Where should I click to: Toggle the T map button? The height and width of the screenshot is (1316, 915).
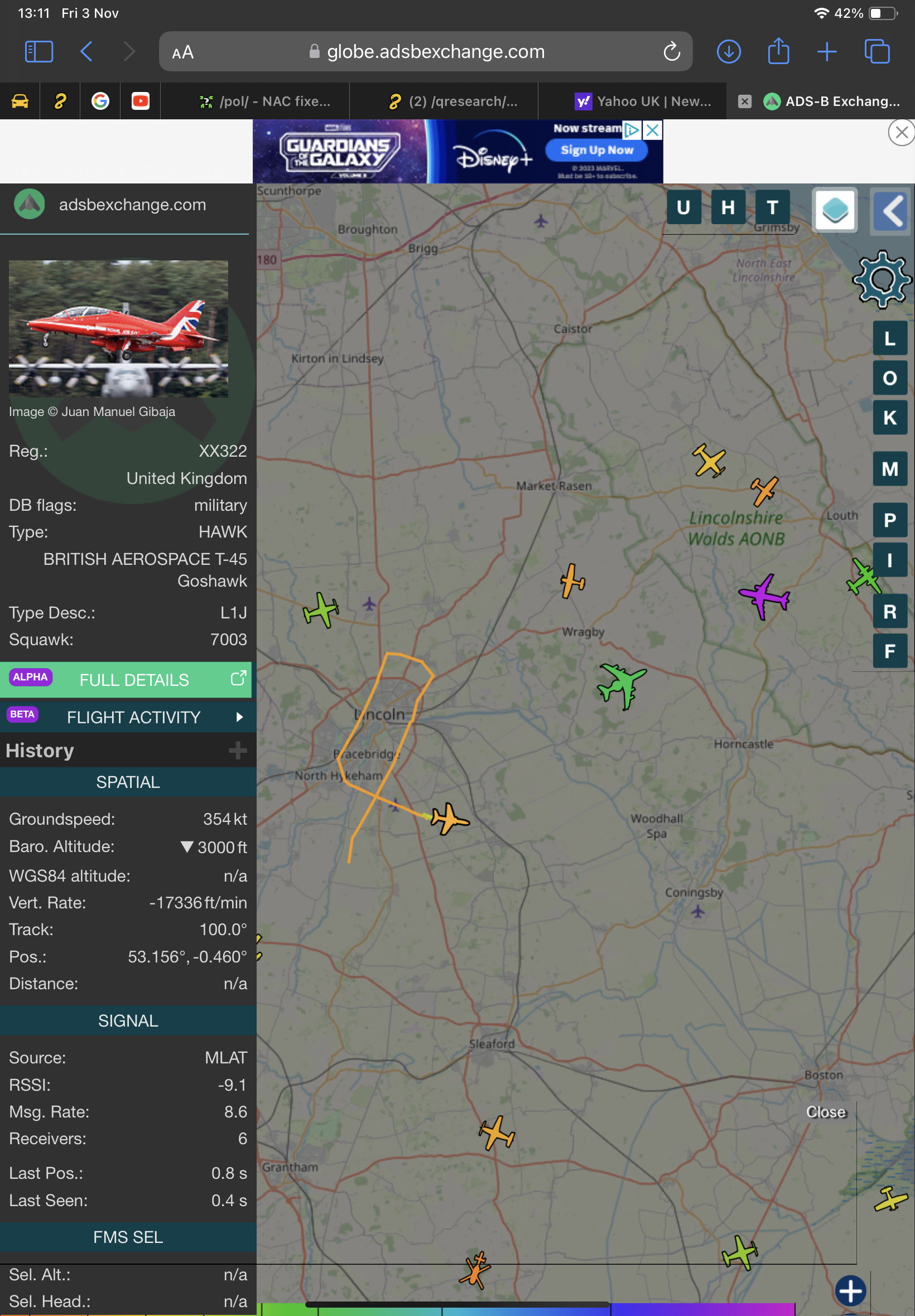point(772,207)
